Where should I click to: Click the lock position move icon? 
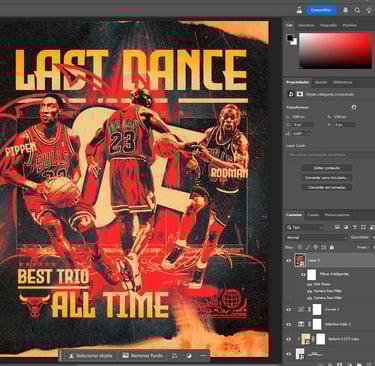pyautogui.click(x=316, y=247)
